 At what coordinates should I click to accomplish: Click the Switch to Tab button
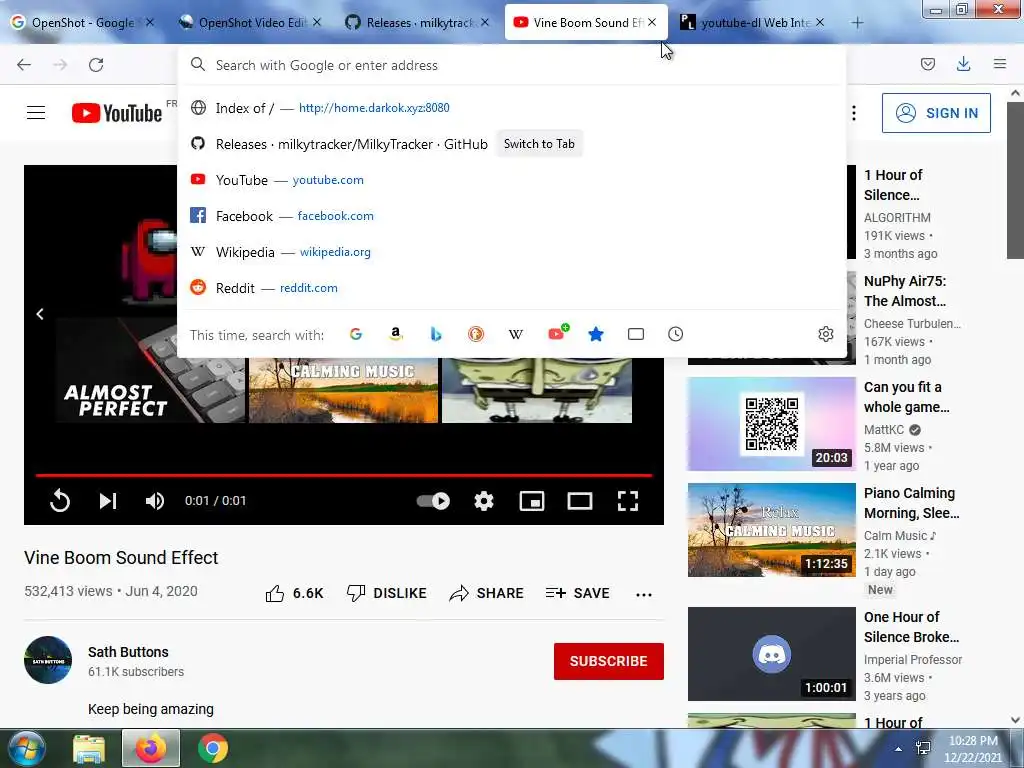pos(539,144)
